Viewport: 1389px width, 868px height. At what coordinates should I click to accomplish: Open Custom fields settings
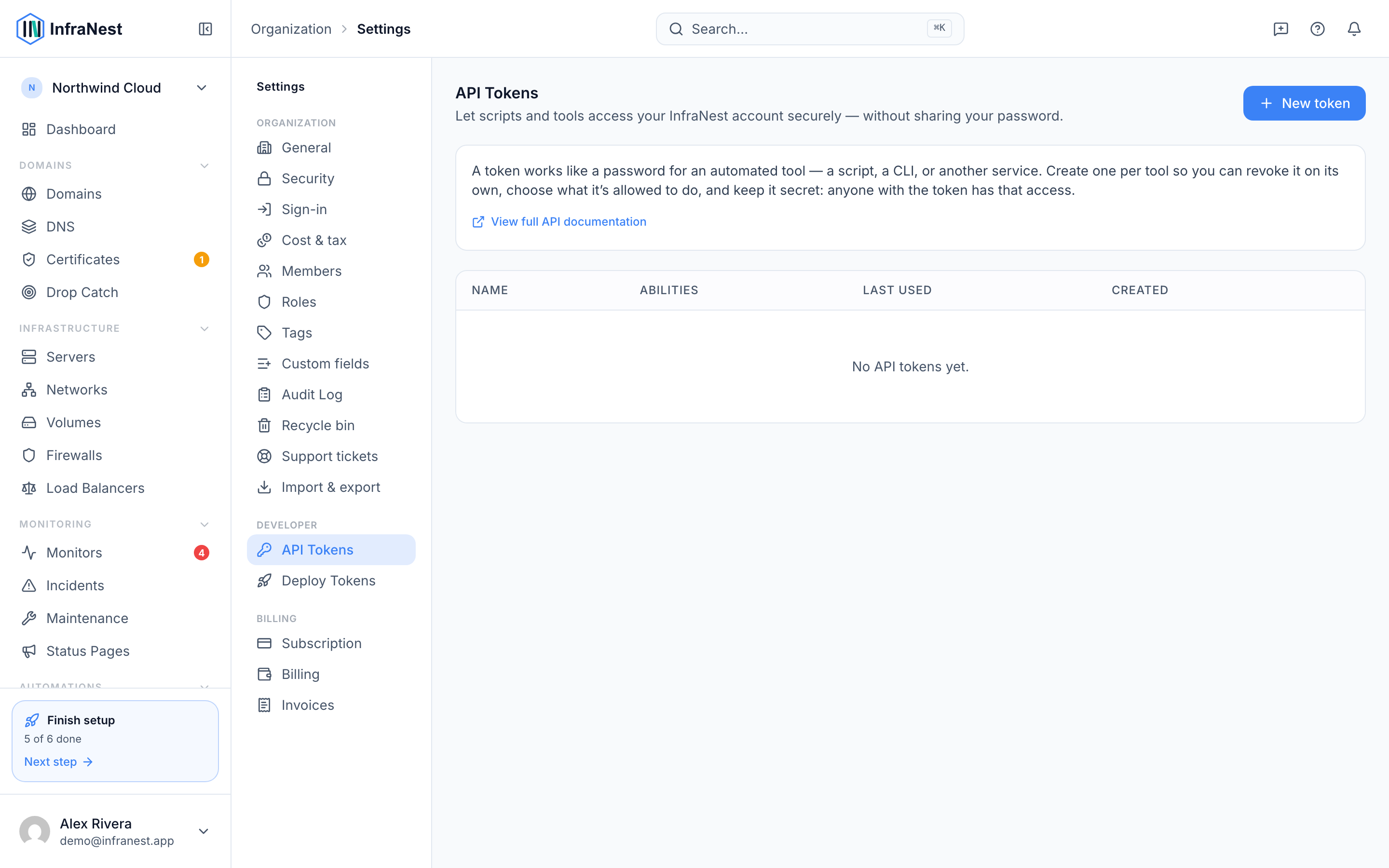tap(331, 364)
